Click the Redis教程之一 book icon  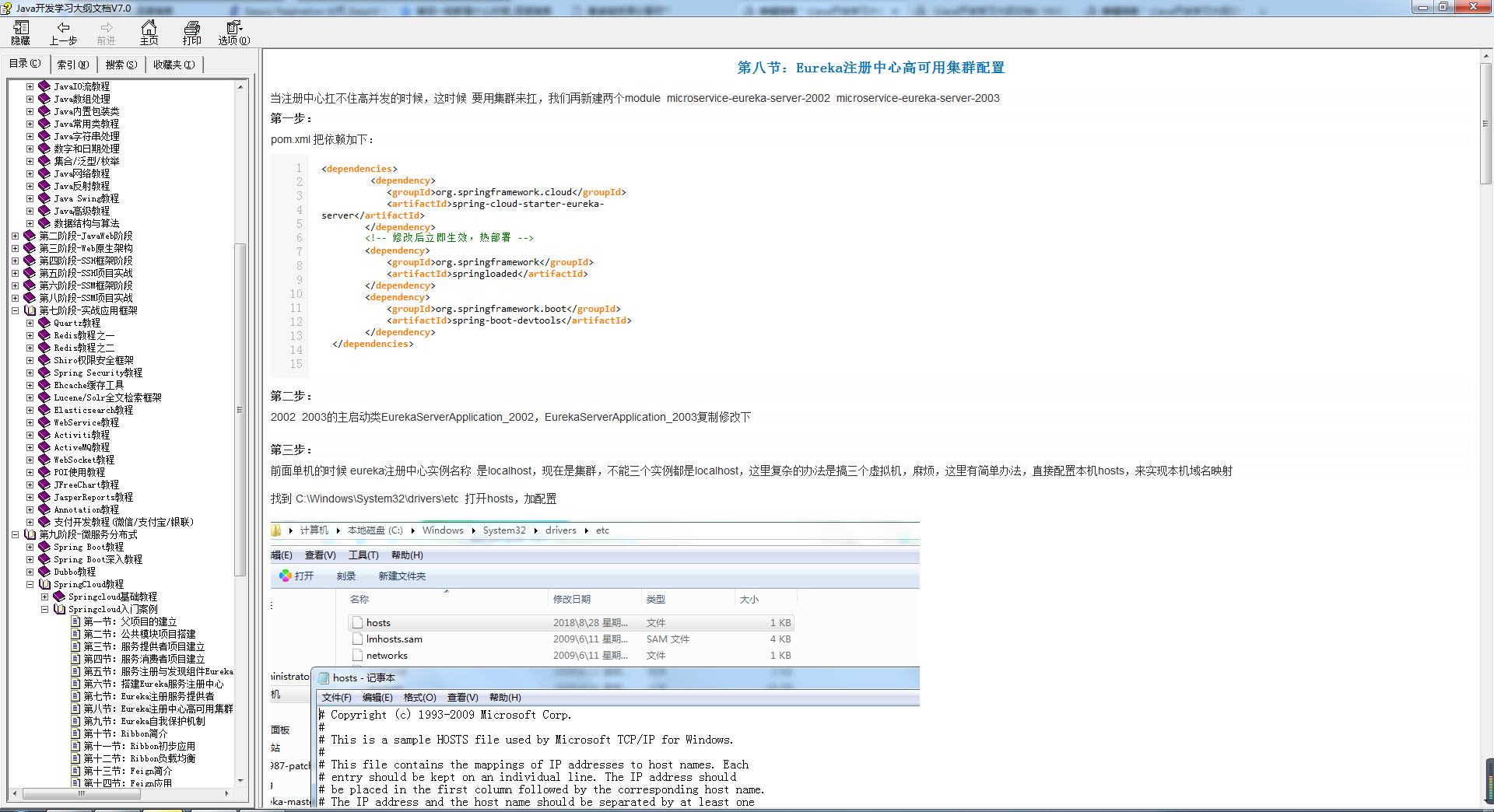coord(44,335)
